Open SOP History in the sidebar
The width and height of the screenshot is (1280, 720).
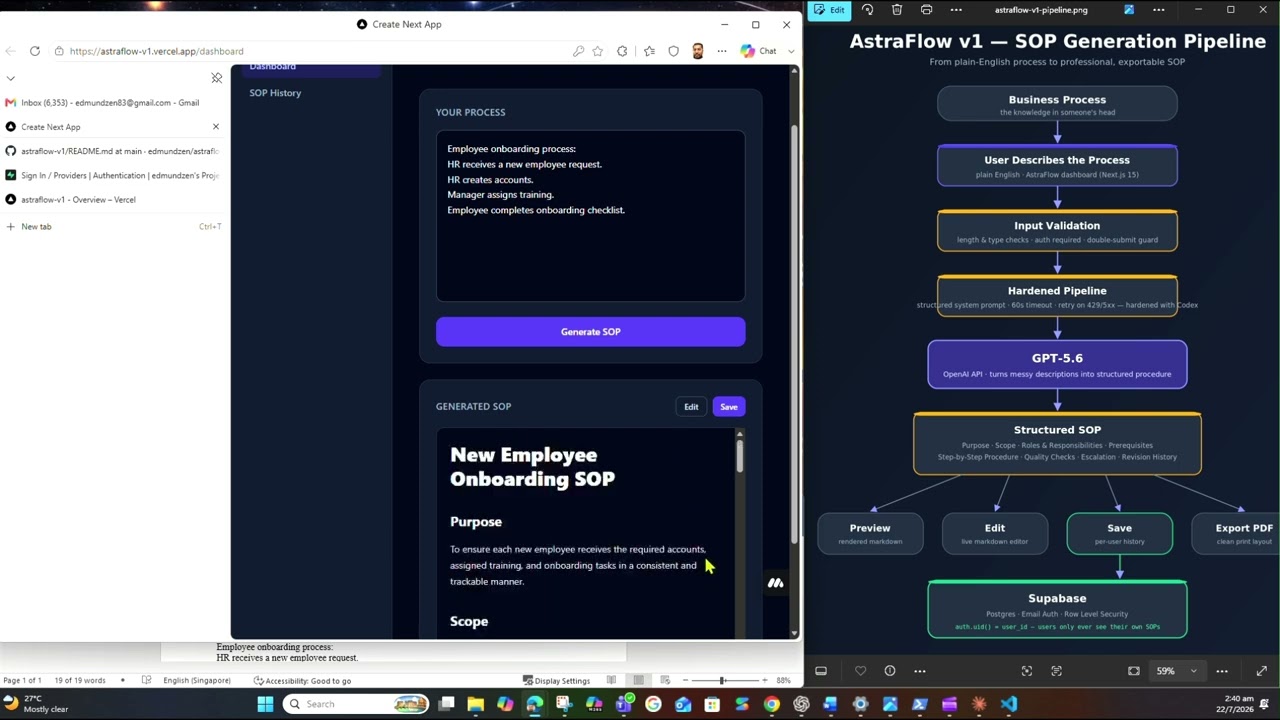275,93
